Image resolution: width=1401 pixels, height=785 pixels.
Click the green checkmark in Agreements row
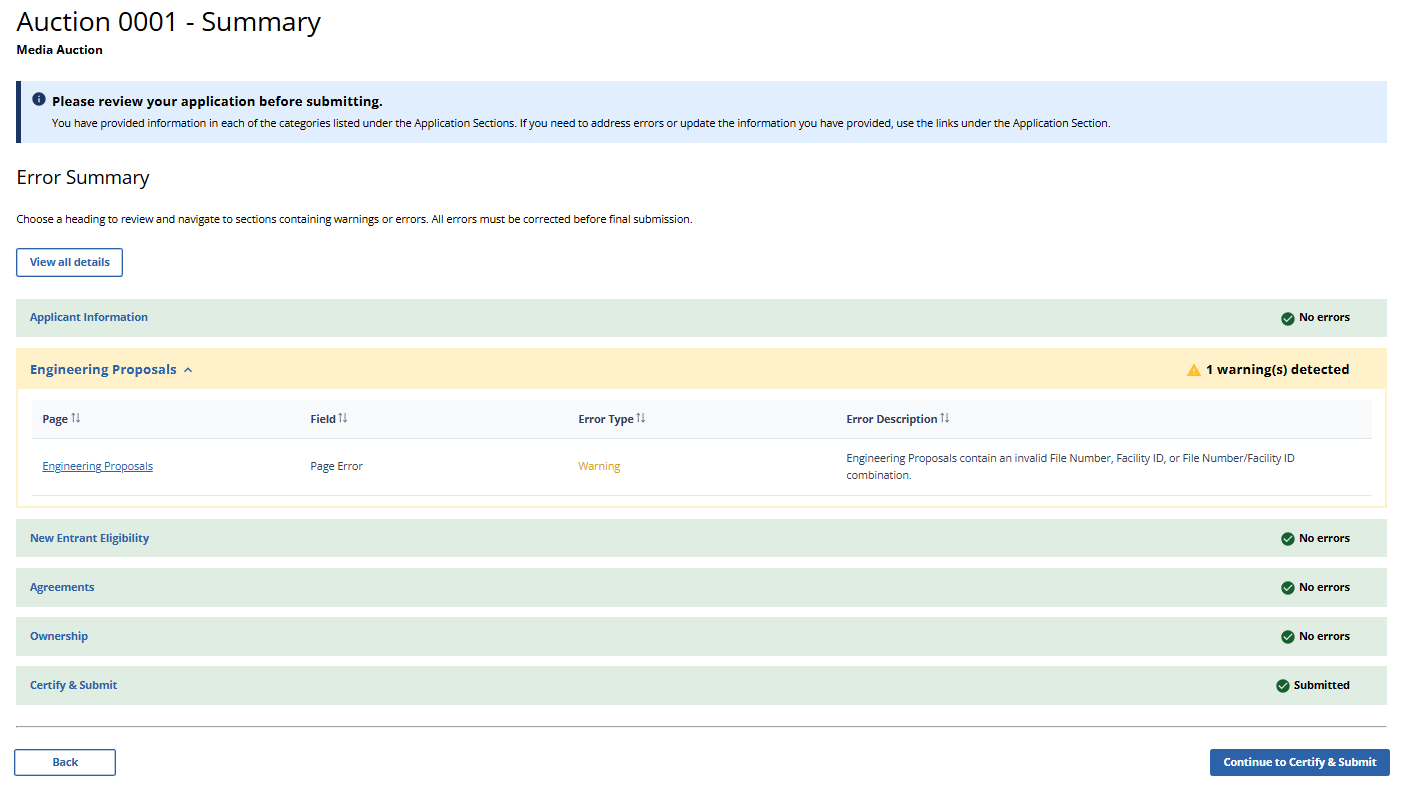pos(1288,588)
